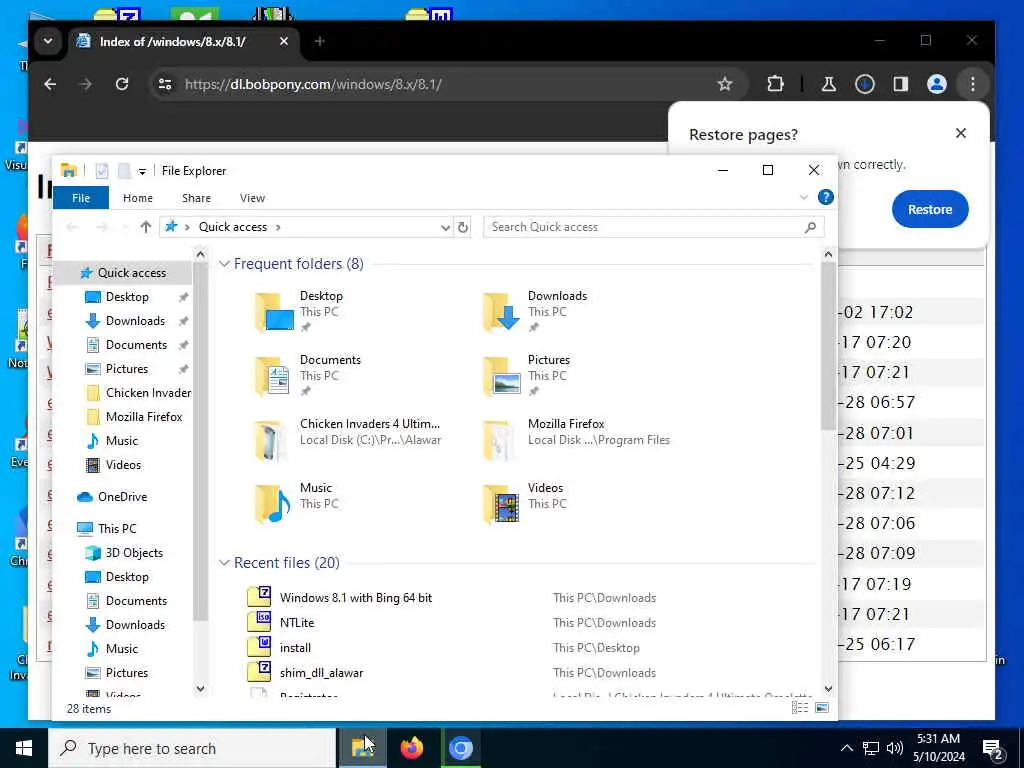Open the Music frequent folder icon
1024x768 pixels.
coord(273,504)
